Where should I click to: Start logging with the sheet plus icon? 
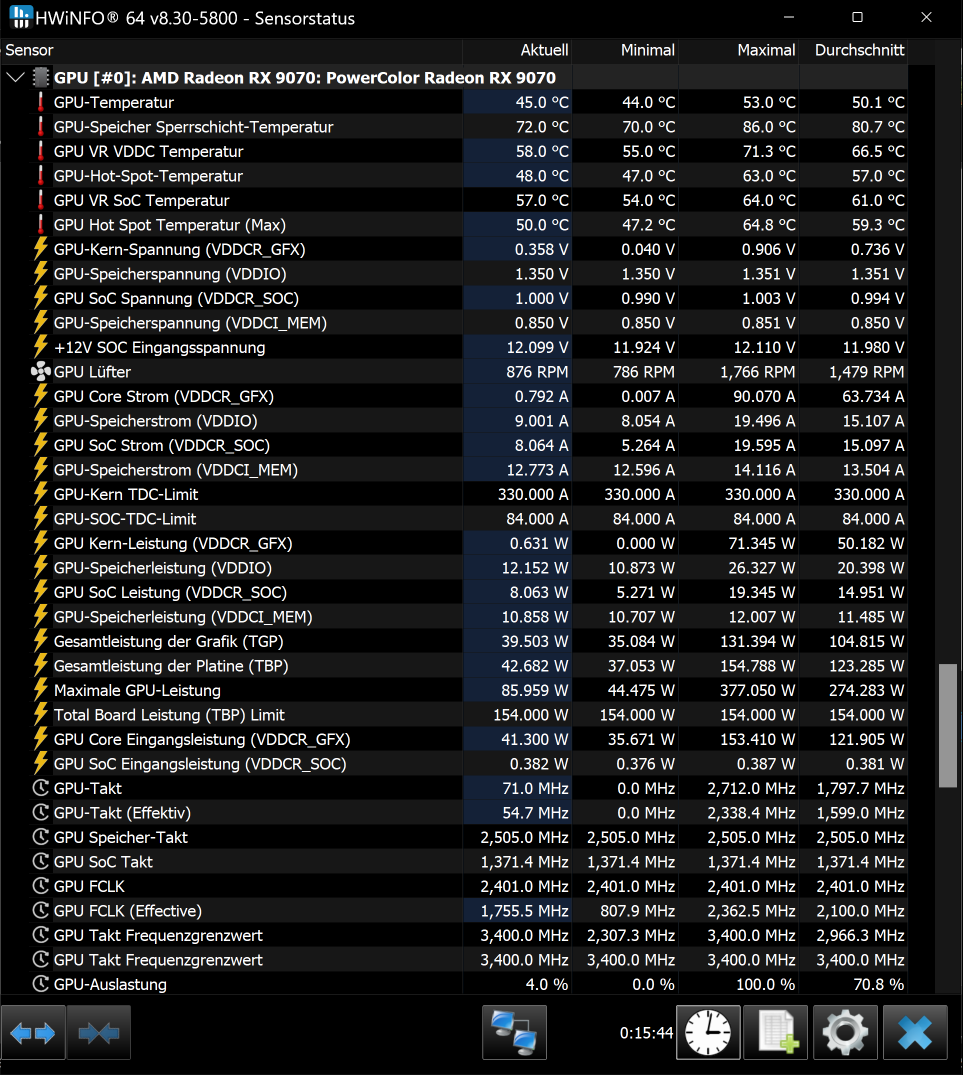[x=776, y=1032]
